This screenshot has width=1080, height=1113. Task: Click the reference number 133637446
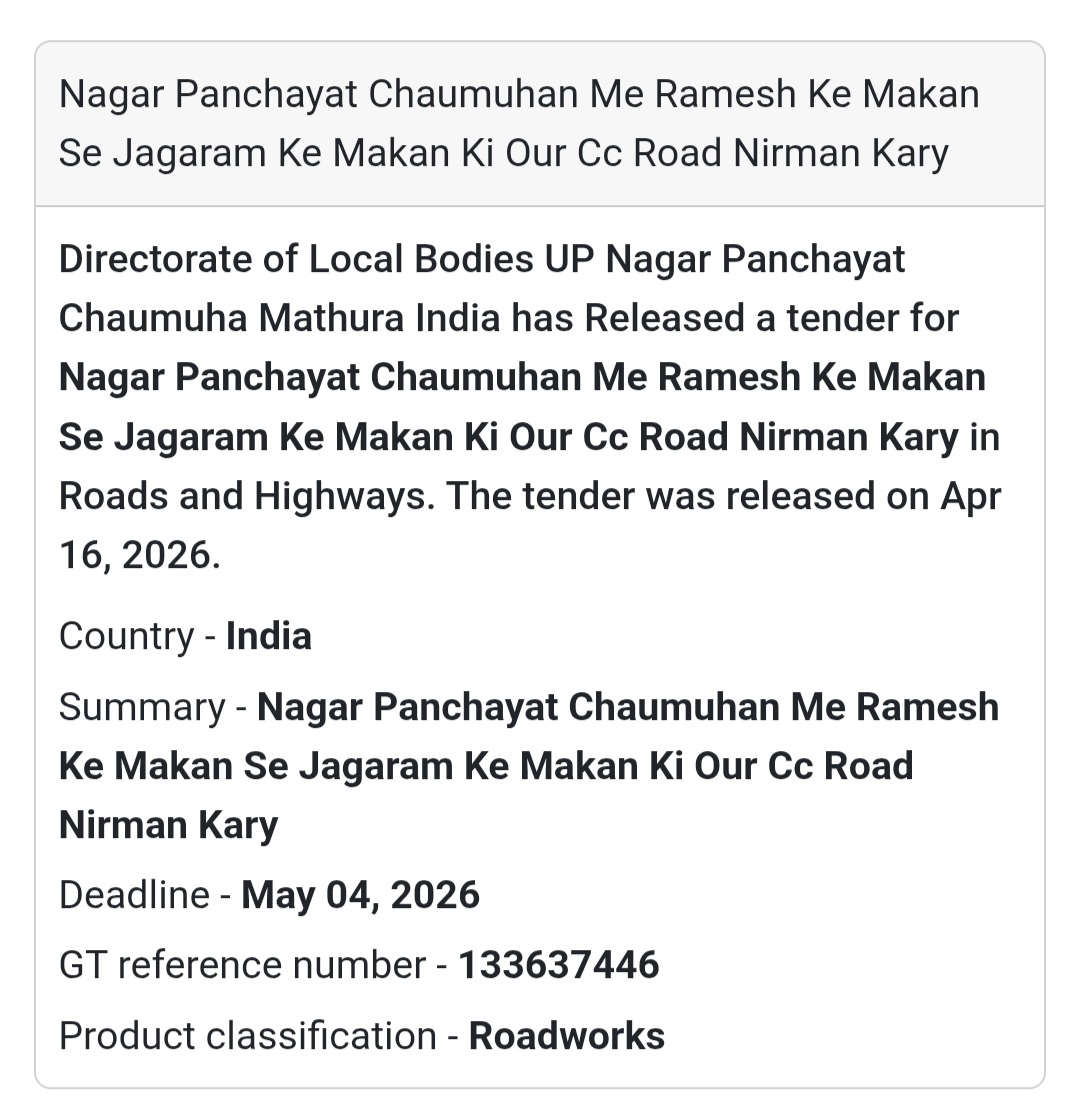(559, 965)
